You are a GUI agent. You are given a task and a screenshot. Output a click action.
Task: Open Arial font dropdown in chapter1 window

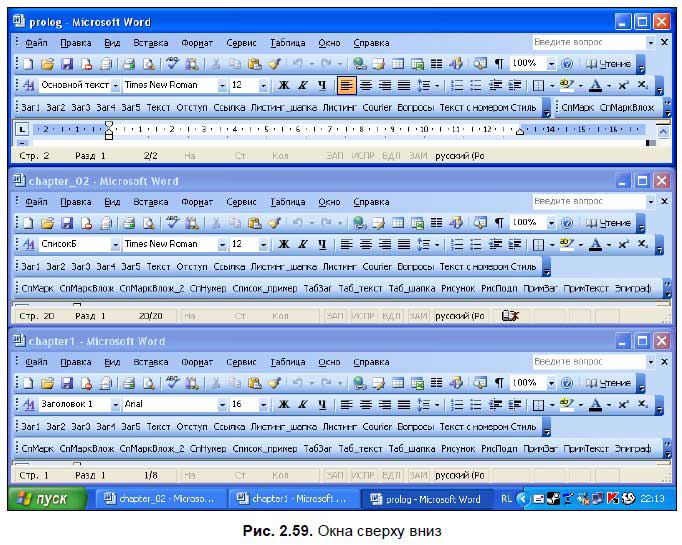coord(222,405)
